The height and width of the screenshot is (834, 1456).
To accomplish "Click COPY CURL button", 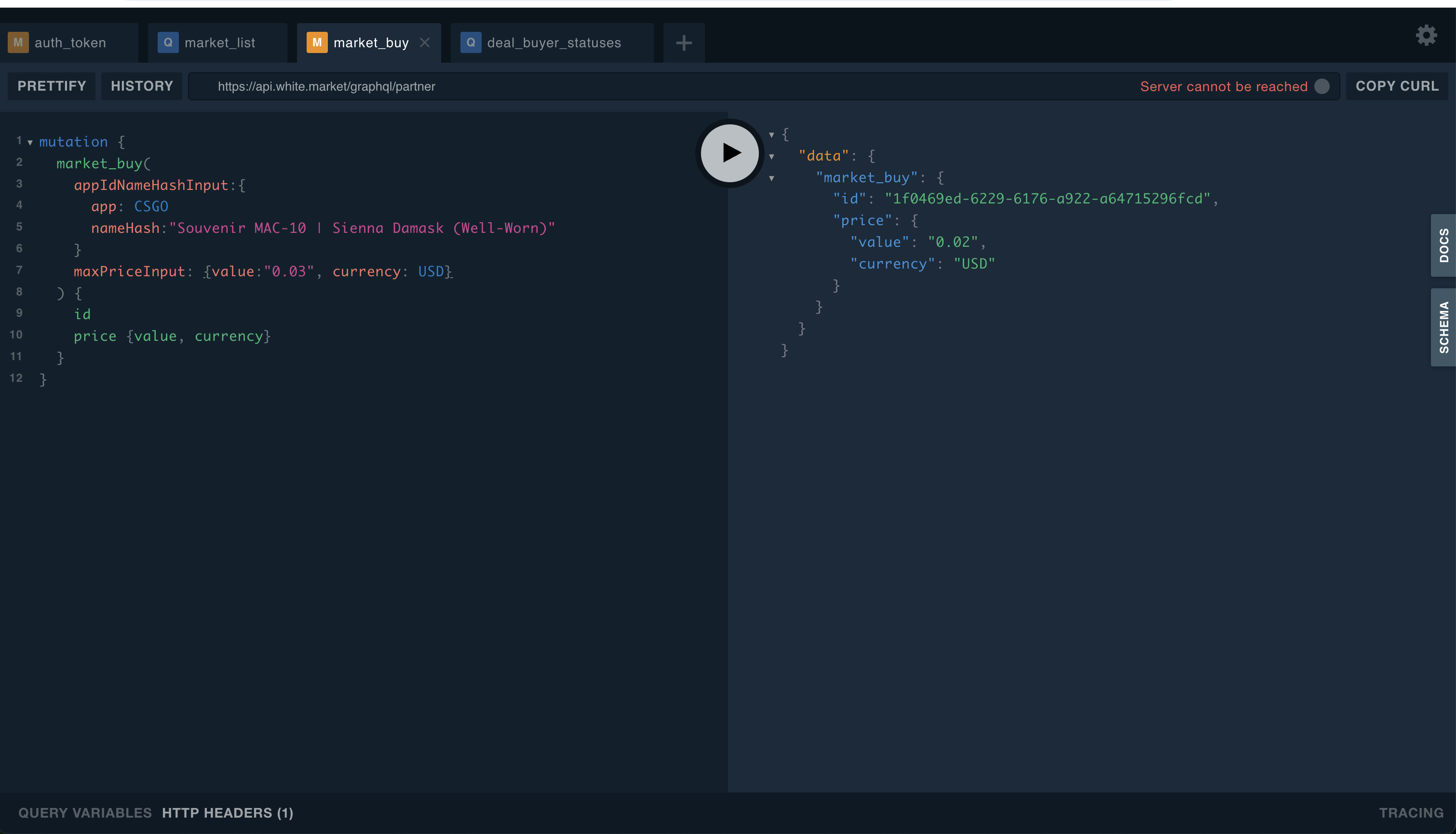I will pyautogui.click(x=1396, y=86).
